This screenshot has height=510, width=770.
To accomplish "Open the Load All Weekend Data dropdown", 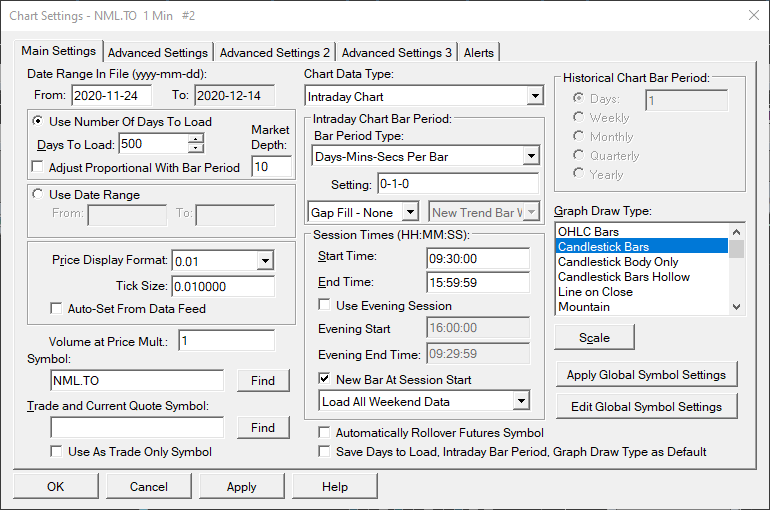I will 521,401.
